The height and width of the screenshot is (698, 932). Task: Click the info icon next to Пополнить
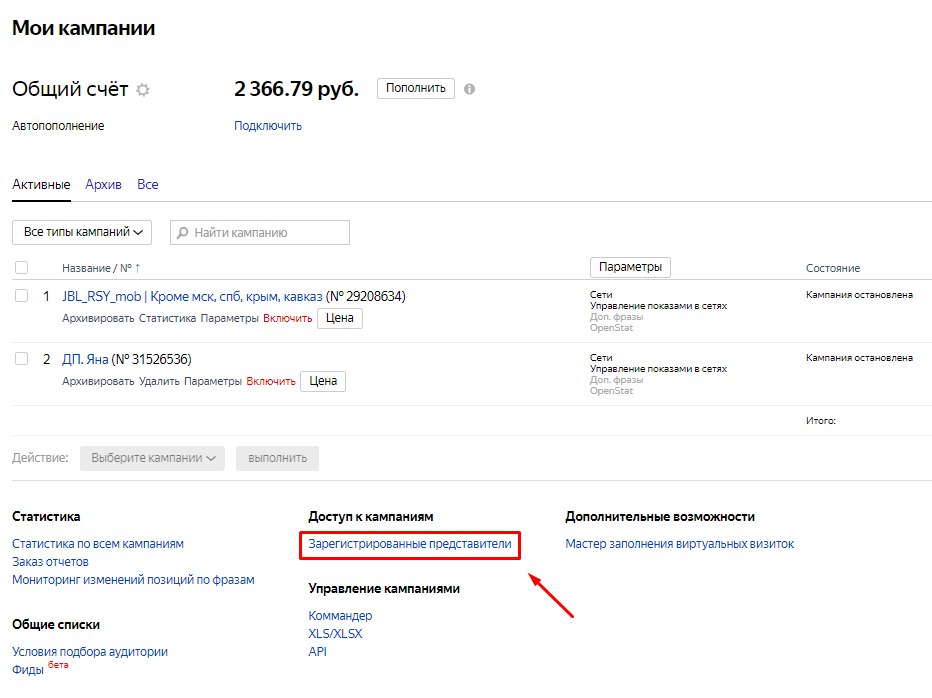tap(469, 89)
